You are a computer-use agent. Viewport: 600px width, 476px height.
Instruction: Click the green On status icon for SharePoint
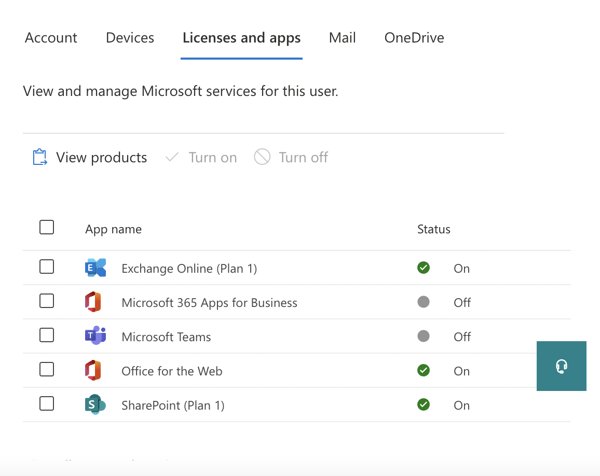[x=424, y=404]
